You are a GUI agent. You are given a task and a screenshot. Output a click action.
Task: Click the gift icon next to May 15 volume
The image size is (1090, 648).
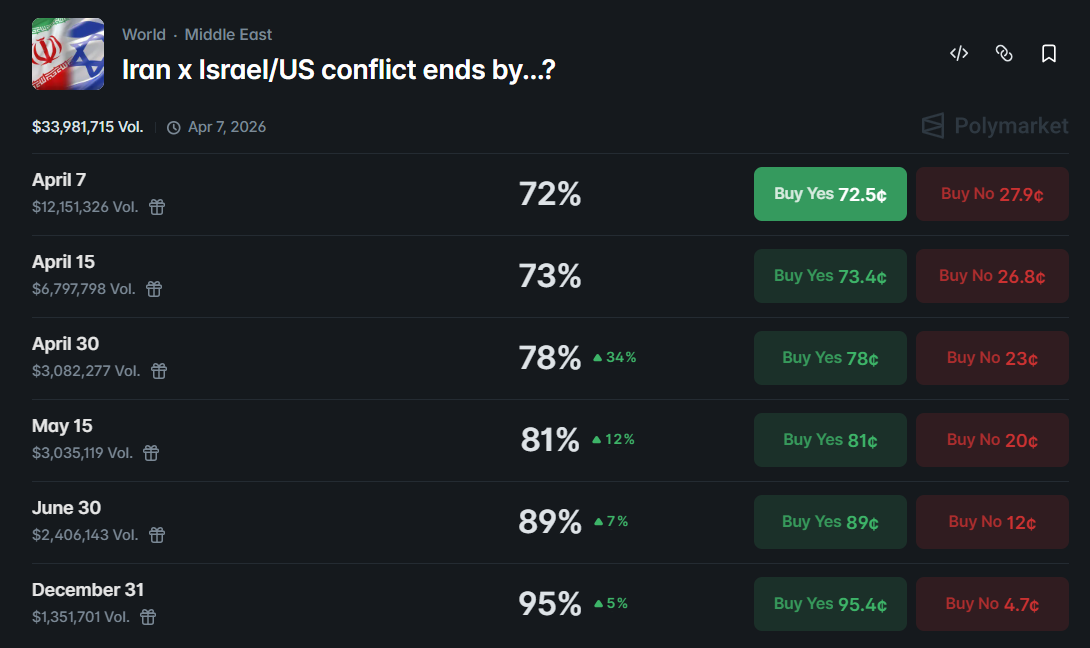click(150, 453)
